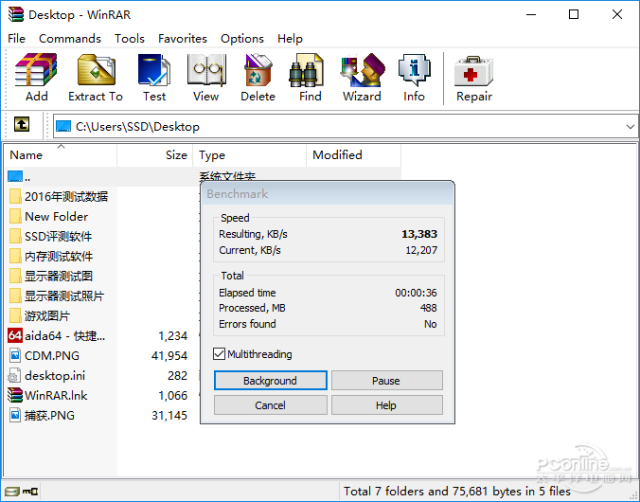Pause the benchmark

[387, 380]
